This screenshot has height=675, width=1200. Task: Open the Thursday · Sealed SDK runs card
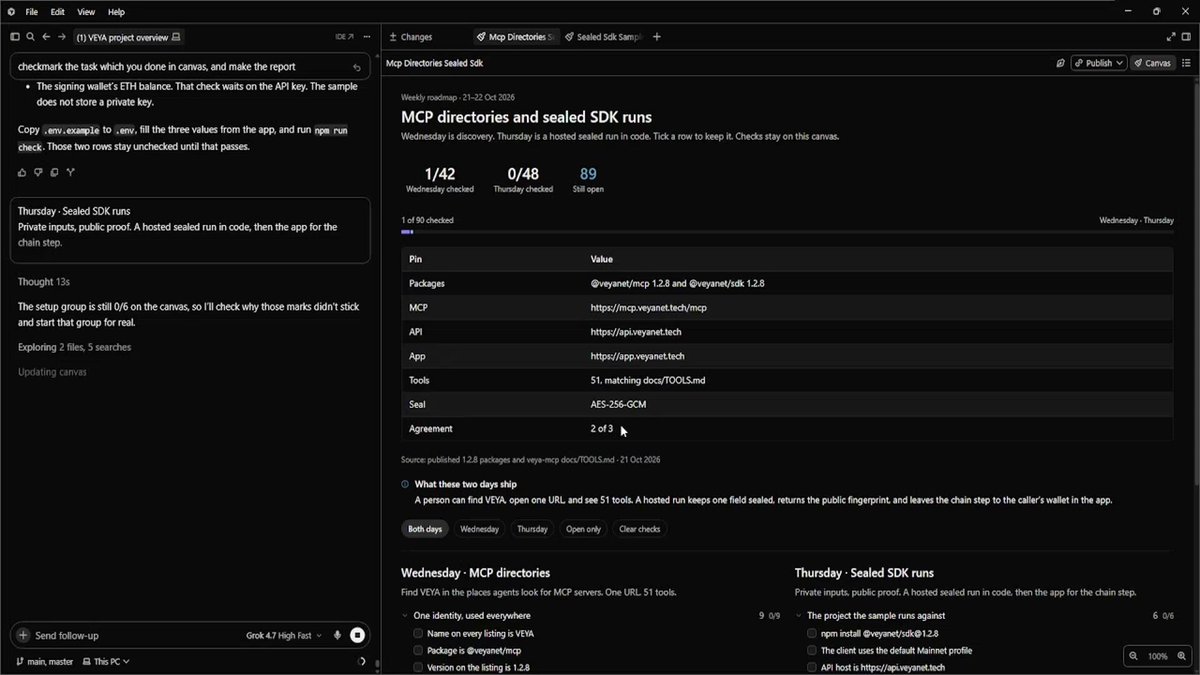point(190,230)
